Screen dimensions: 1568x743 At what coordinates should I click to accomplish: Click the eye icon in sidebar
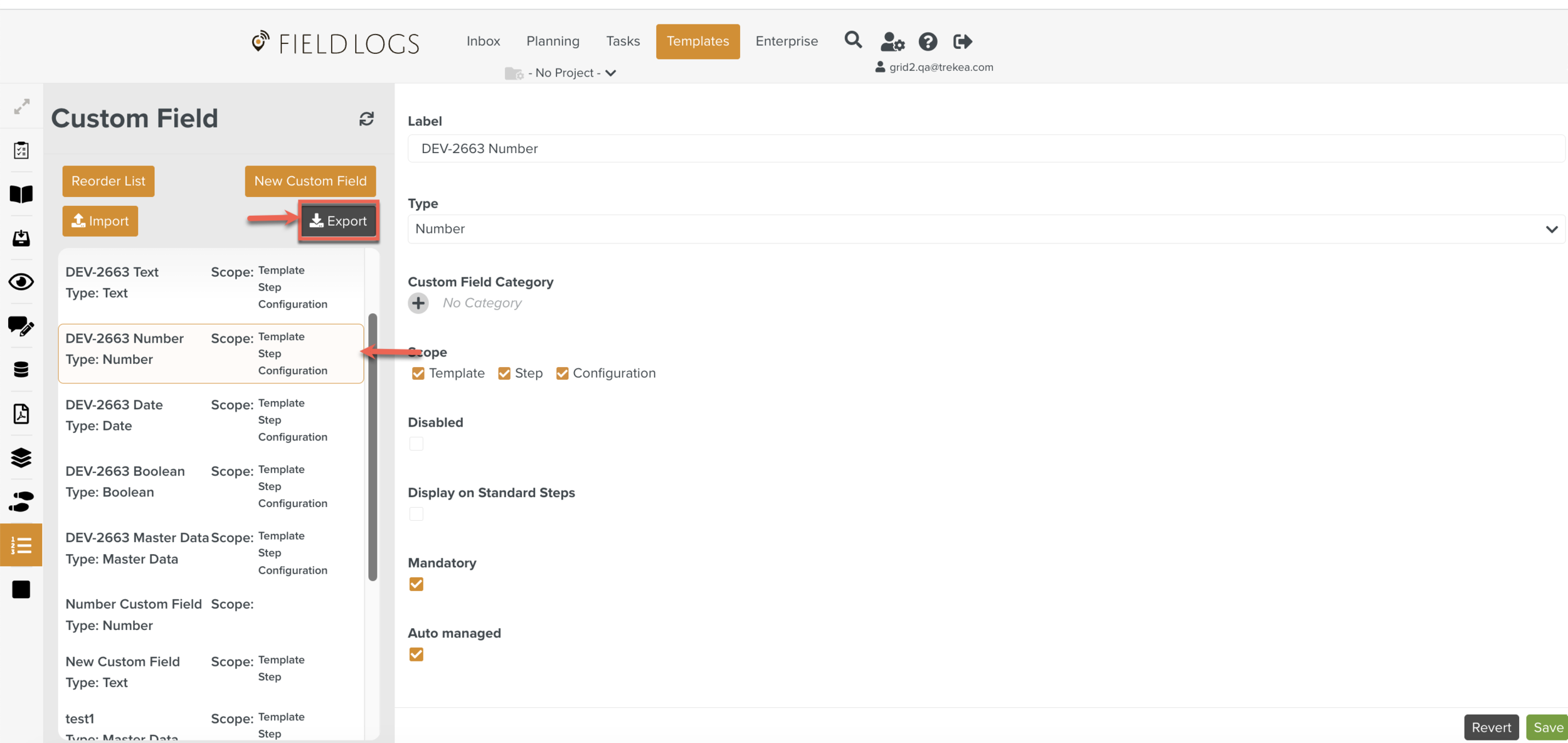click(x=21, y=282)
